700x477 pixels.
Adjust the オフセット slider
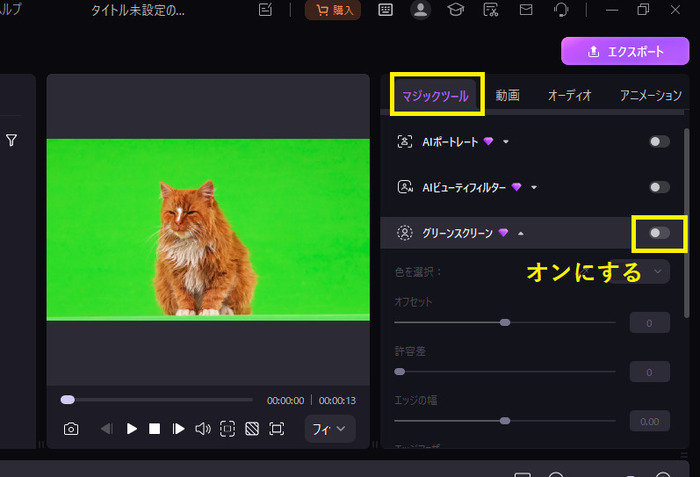(505, 322)
